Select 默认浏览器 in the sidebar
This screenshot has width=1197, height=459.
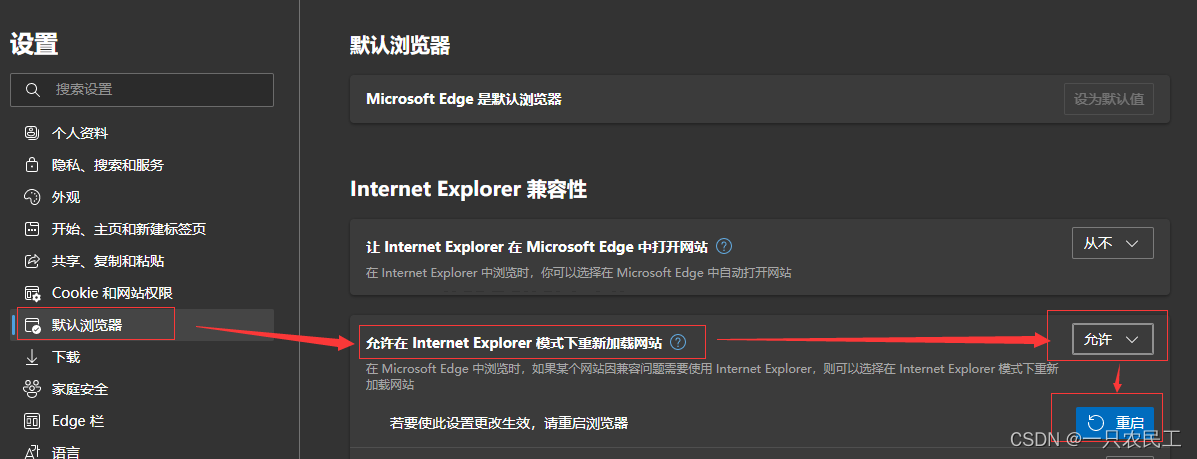pyautogui.click(x=142, y=325)
